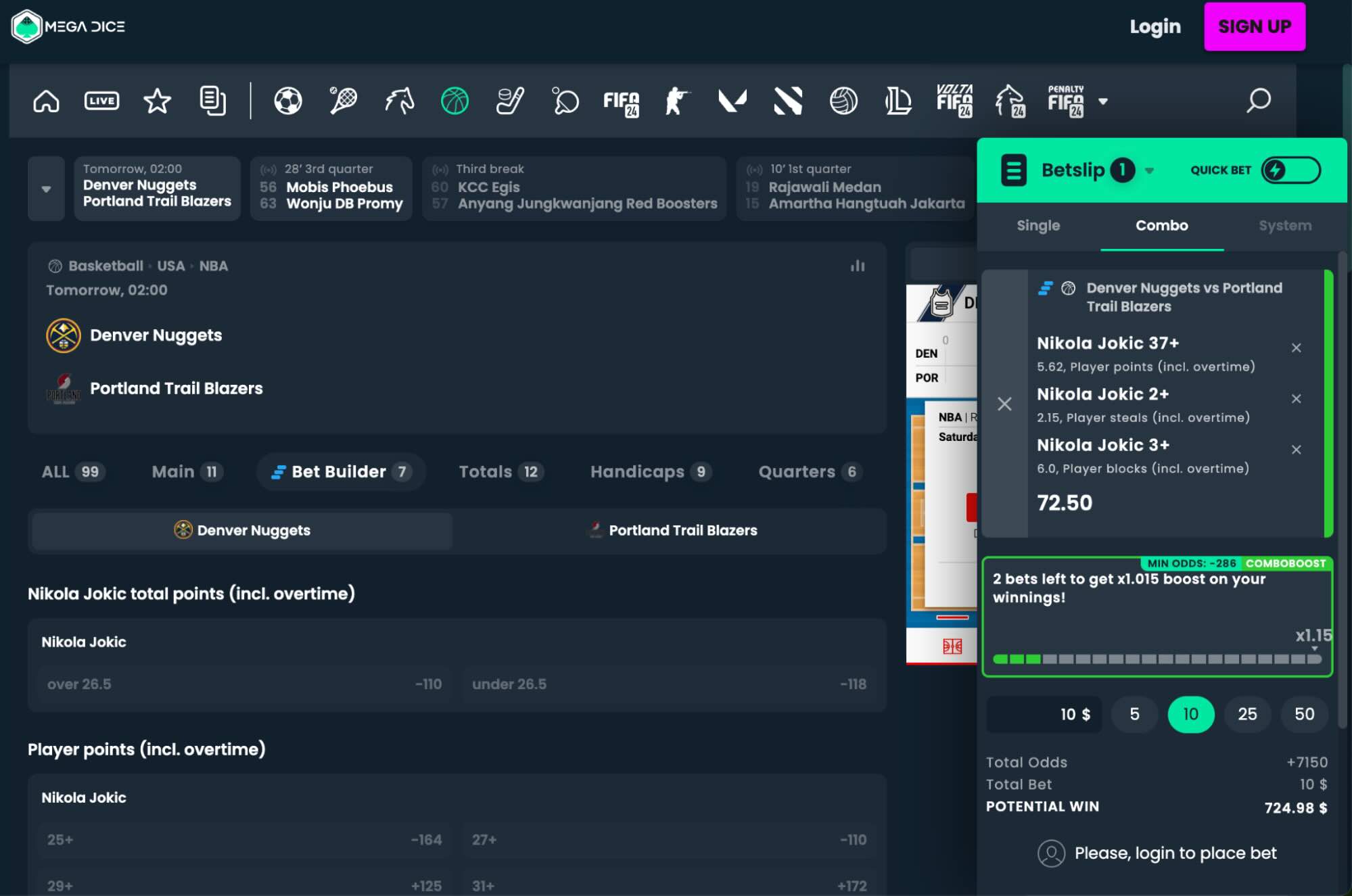
Task: Click the SIGN UP button
Action: (x=1255, y=26)
